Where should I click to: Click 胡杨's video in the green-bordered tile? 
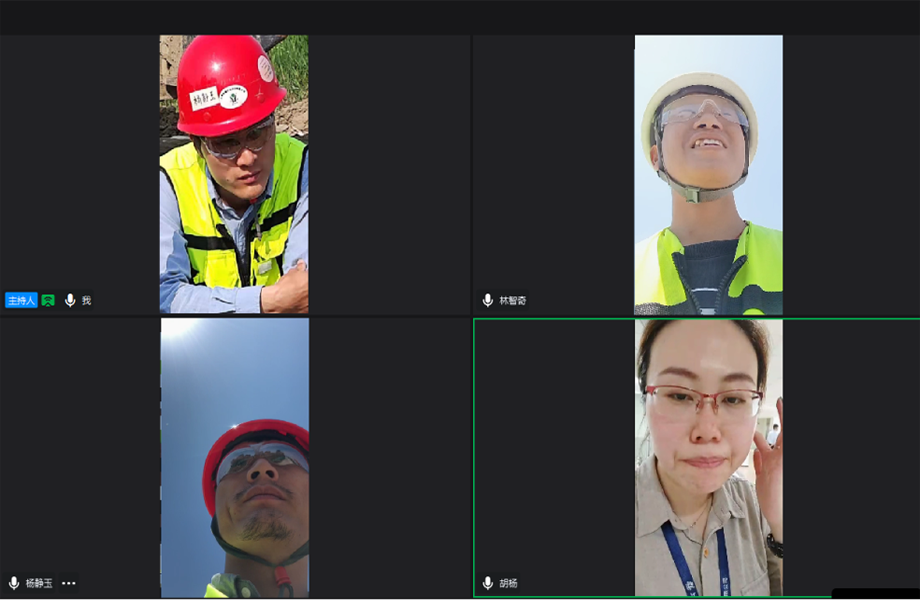tap(708, 458)
